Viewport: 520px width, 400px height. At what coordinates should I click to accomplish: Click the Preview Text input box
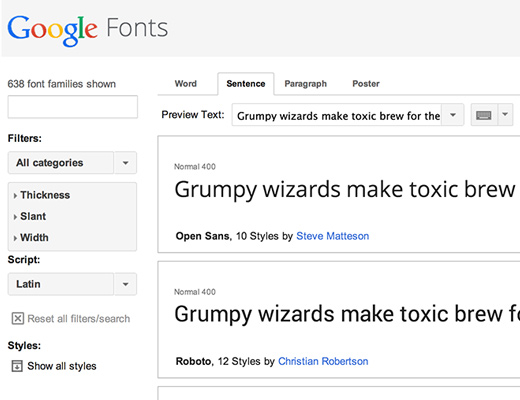(x=337, y=115)
